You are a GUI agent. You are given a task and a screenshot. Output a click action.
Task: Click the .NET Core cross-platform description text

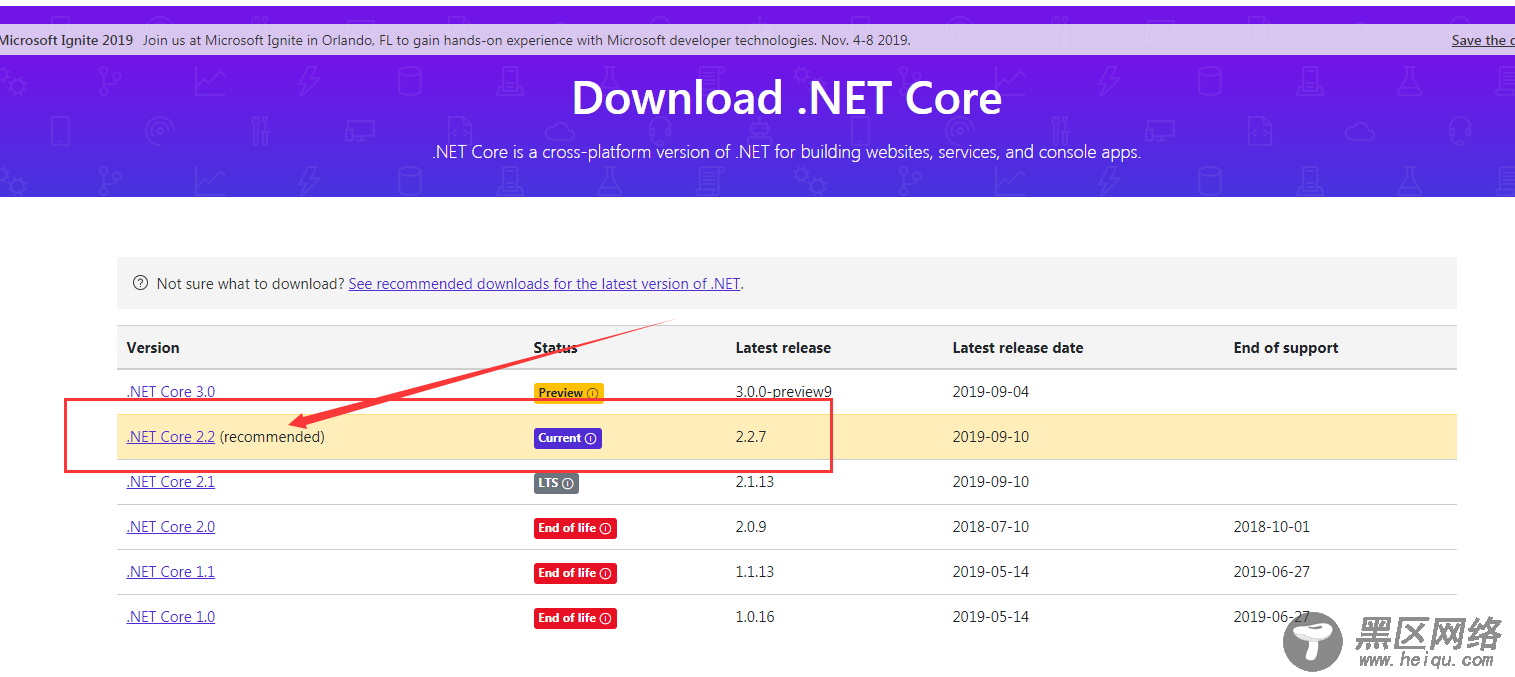pos(787,153)
